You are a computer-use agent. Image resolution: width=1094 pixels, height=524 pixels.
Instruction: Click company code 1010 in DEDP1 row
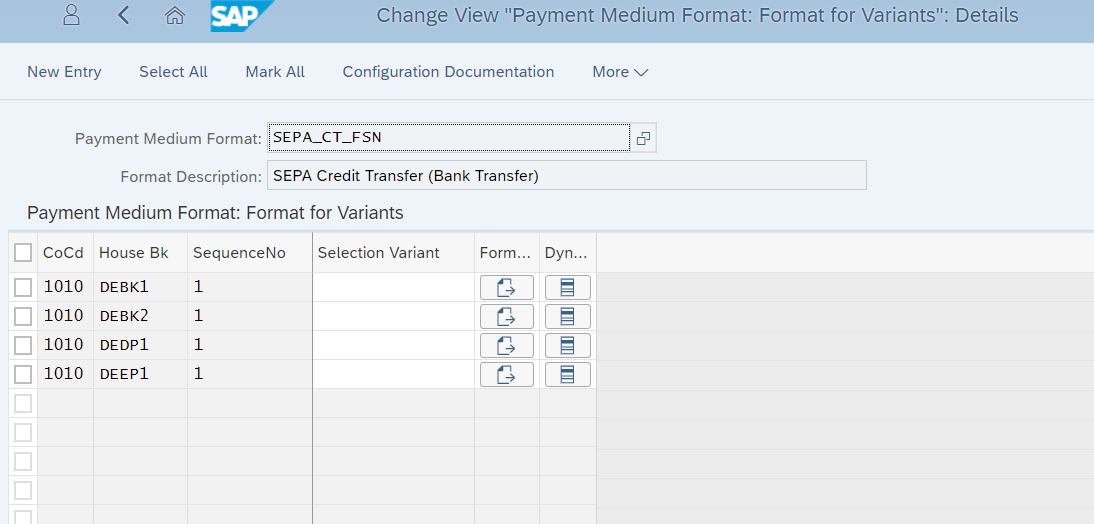pyautogui.click(x=65, y=345)
